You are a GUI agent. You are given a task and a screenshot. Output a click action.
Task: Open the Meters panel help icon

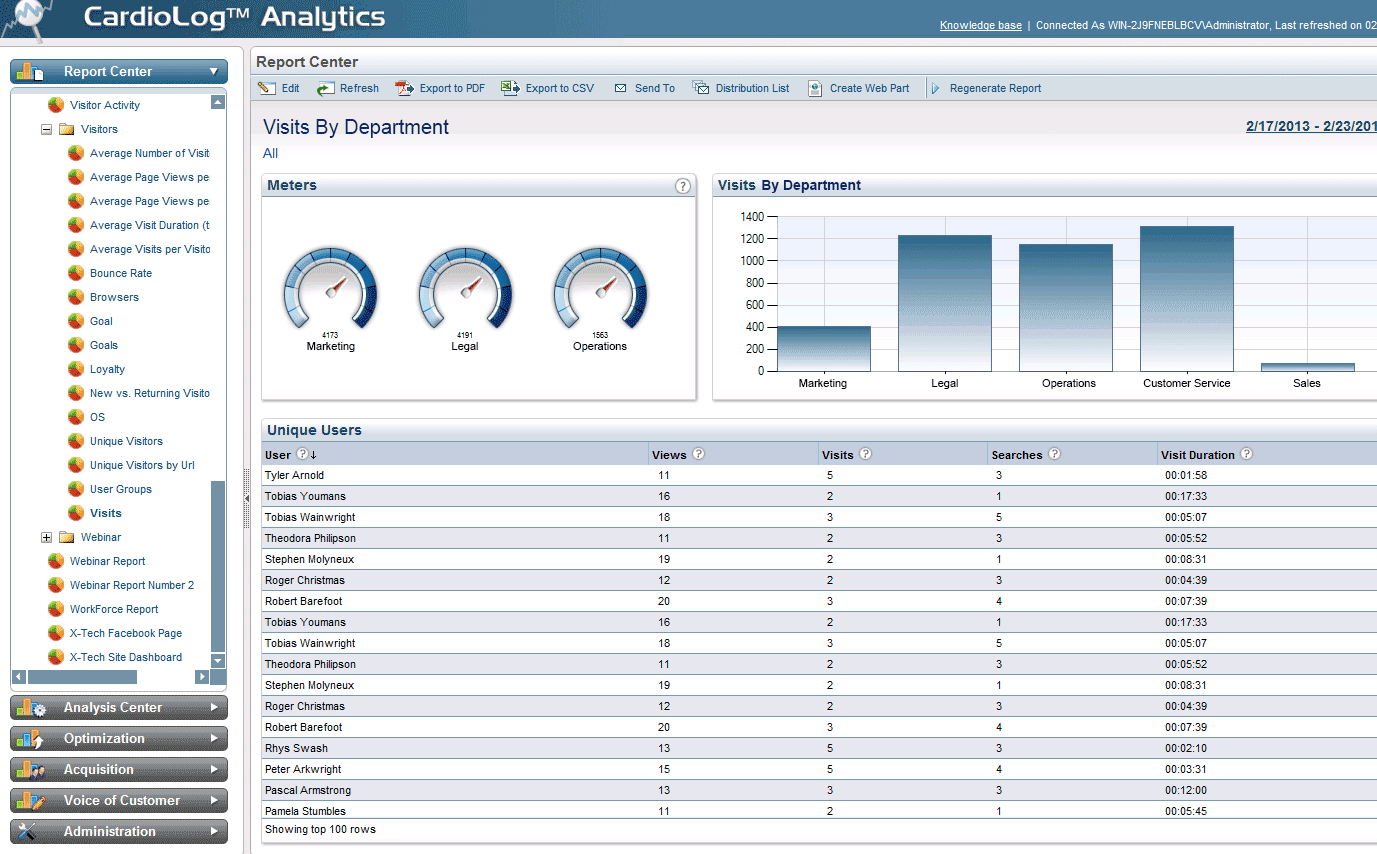(683, 186)
